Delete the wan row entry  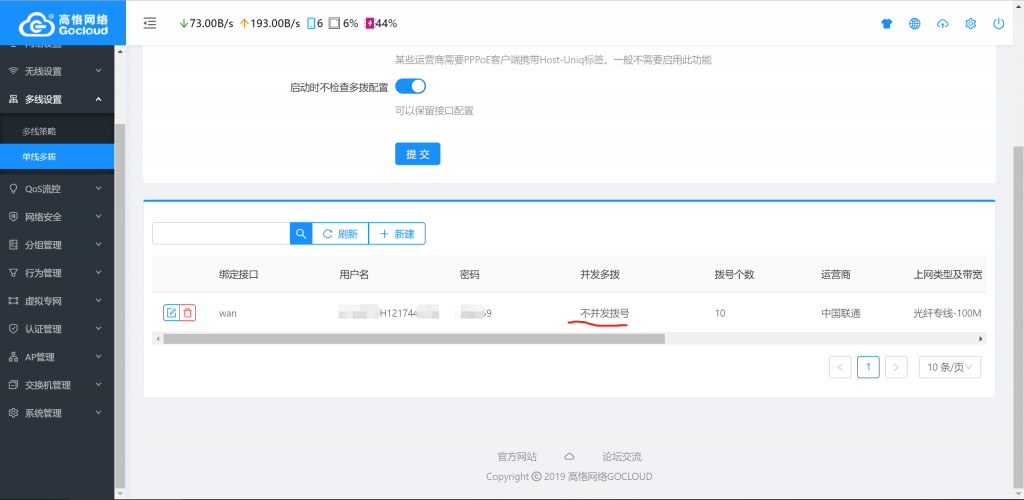tap(188, 313)
